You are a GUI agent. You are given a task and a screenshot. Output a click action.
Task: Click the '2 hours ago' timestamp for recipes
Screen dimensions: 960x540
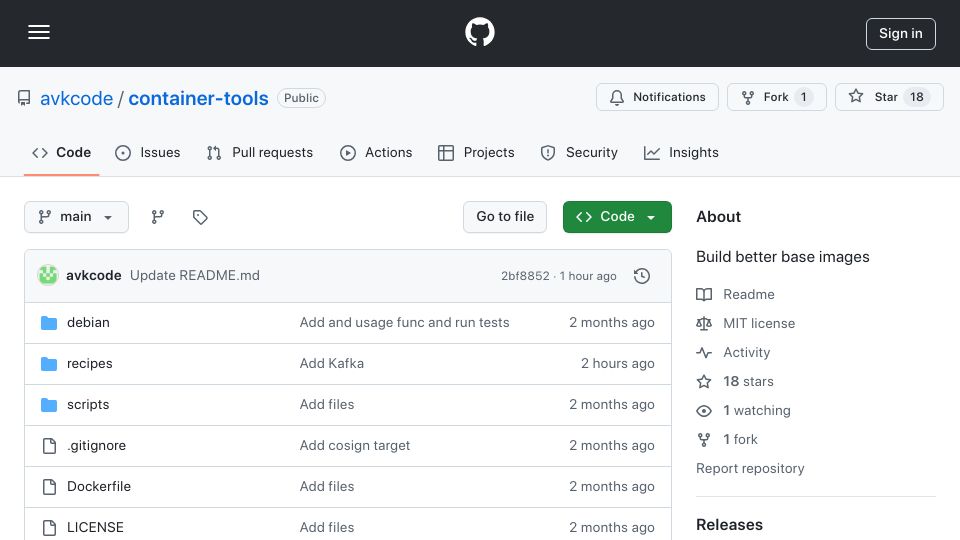point(617,364)
